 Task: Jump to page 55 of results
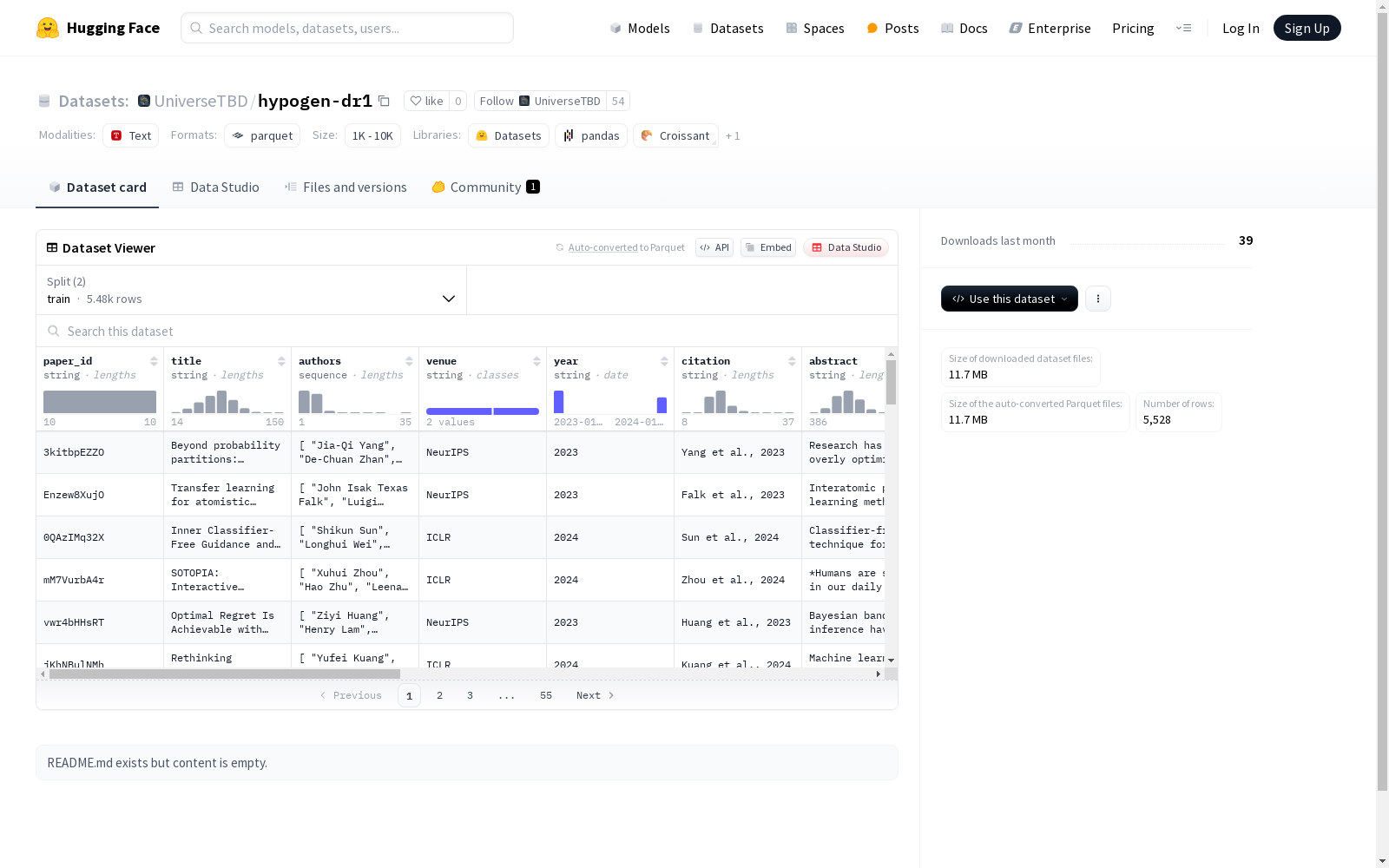pyautogui.click(x=545, y=695)
